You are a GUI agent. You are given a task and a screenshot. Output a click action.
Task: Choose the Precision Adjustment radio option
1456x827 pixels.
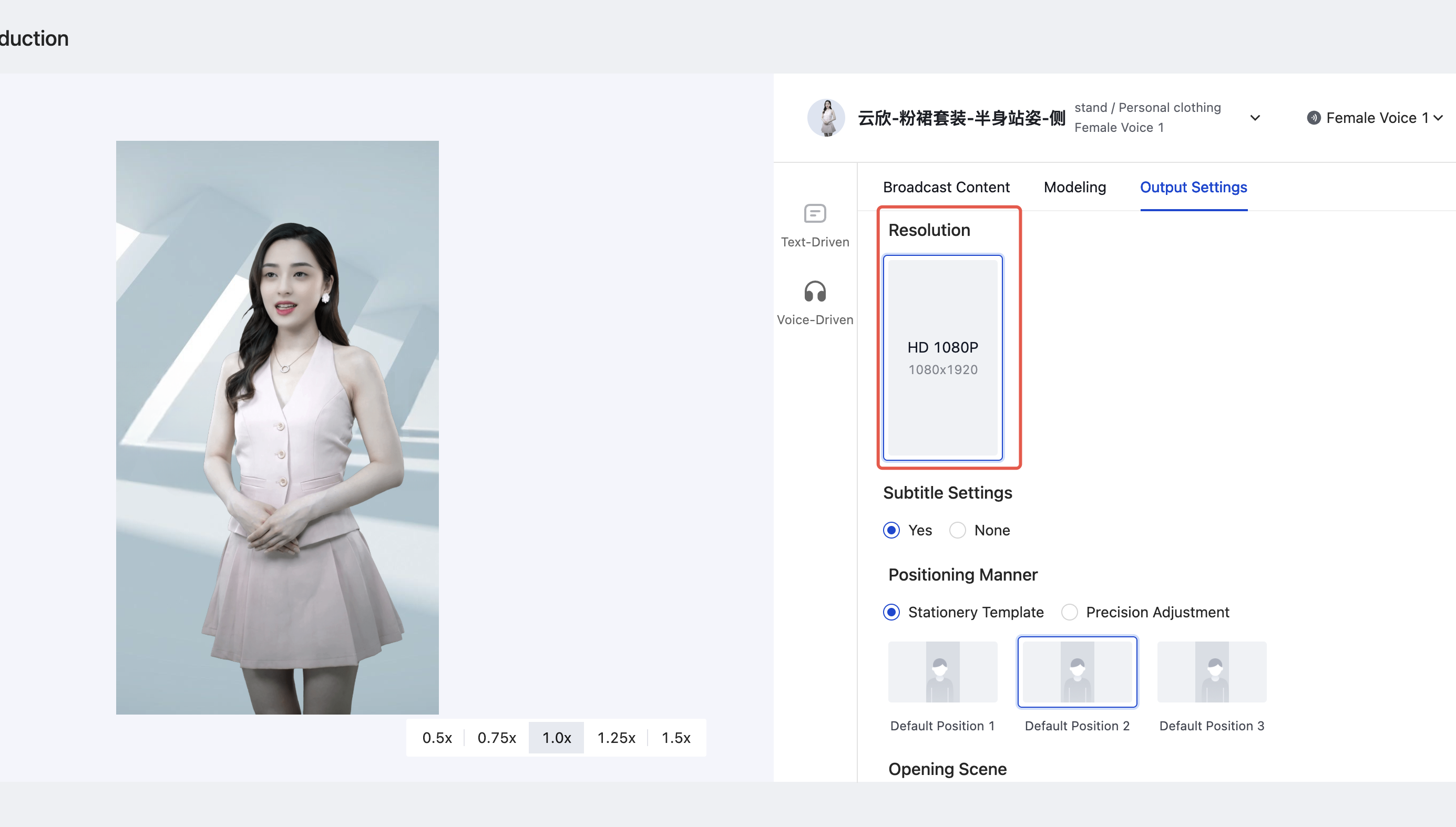click(1070, 612)
